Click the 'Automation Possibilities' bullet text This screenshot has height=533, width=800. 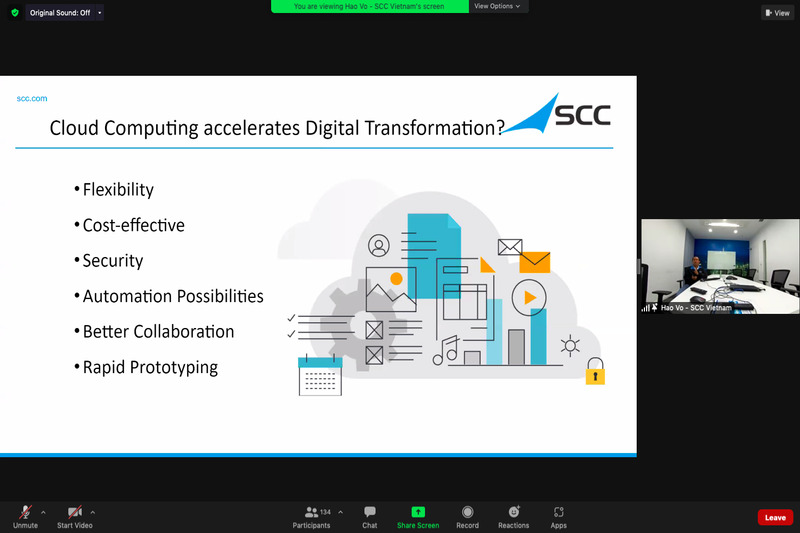coord(173,296)
